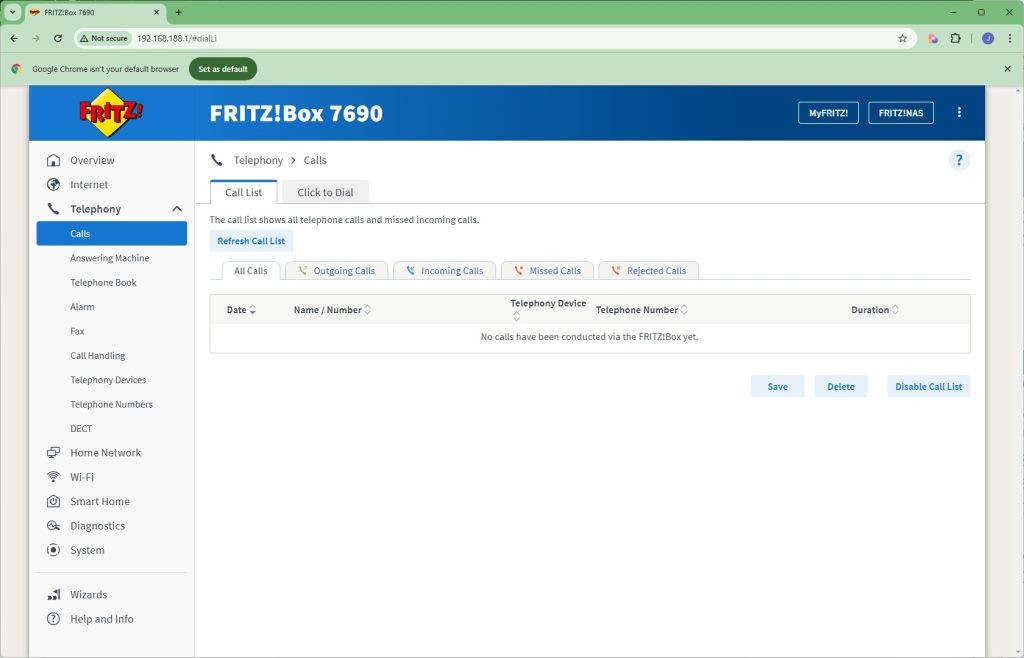
Task: Show Outgoing Calls tab
Action: point(337,271)
